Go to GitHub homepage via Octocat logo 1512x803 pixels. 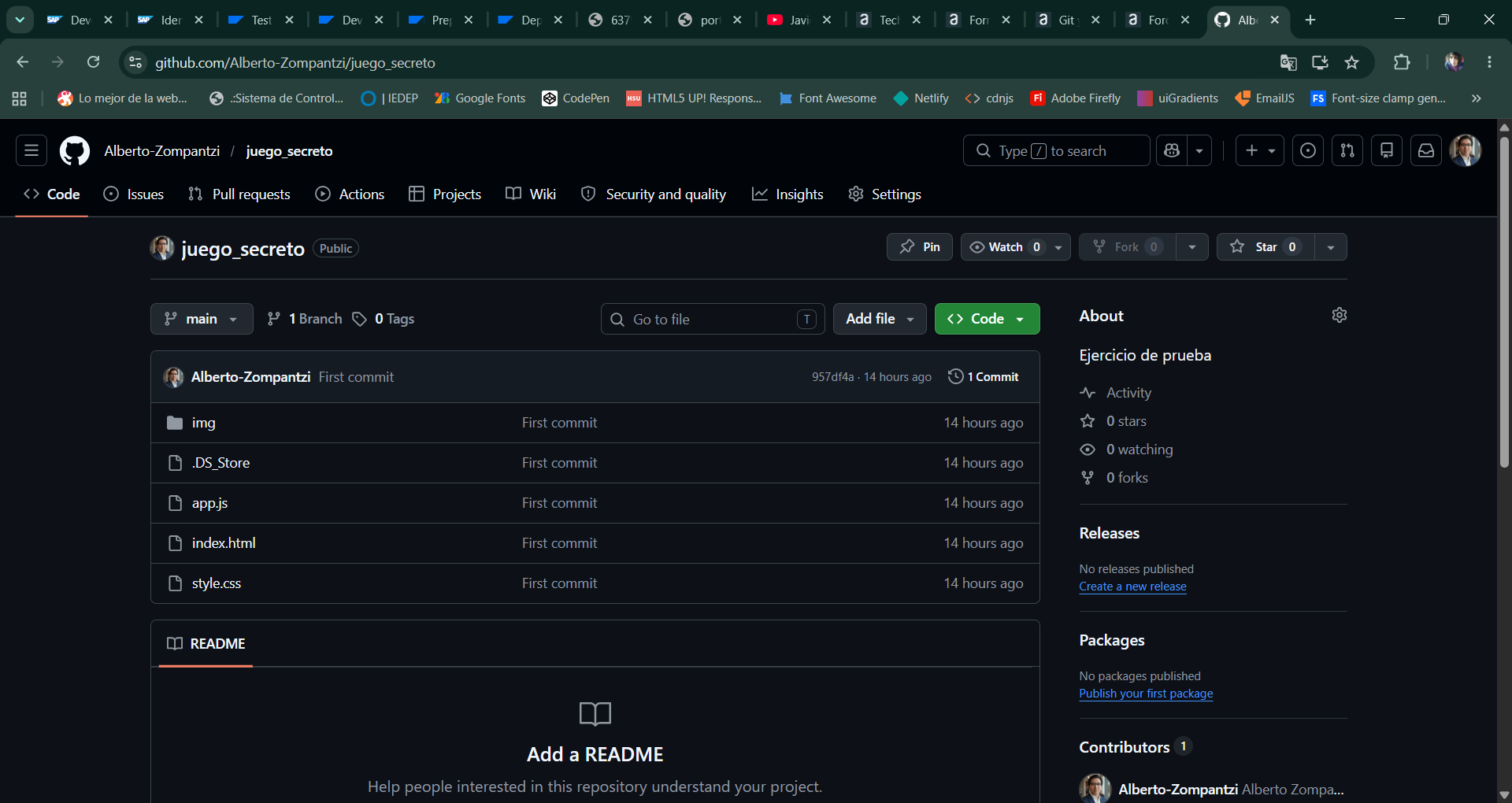pos(75,150)
